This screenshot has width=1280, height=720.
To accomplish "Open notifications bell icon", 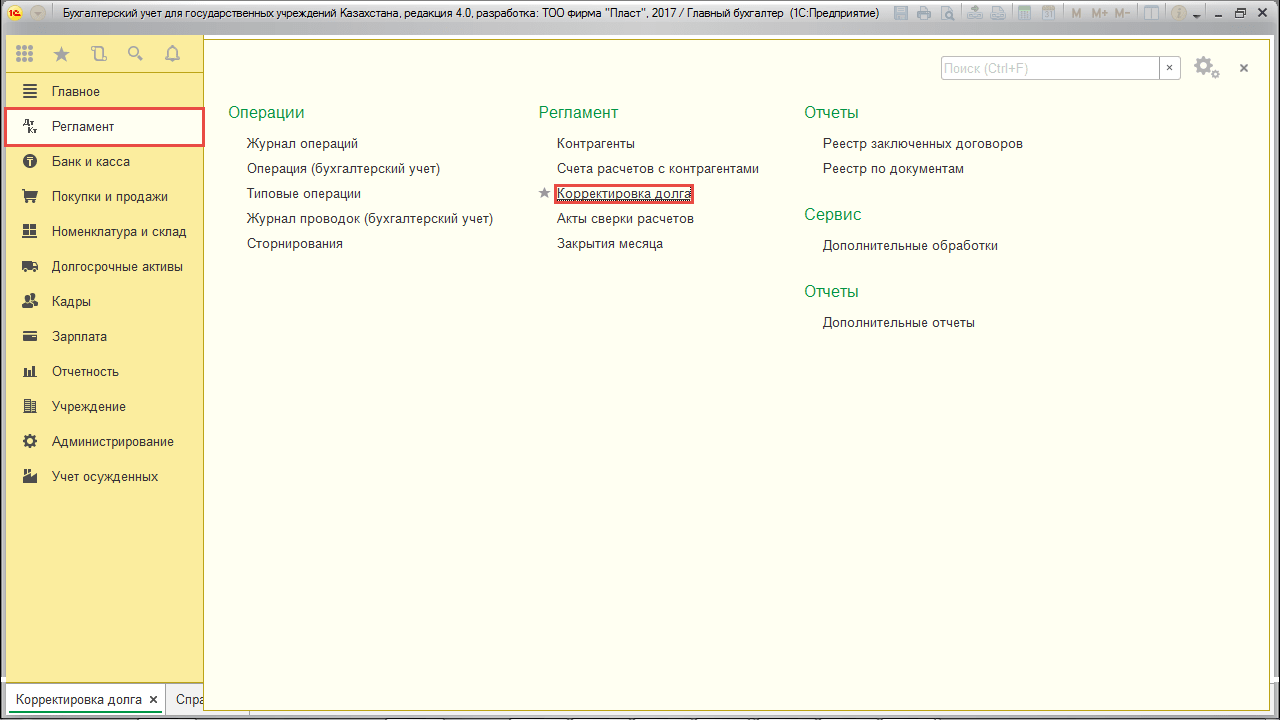I will [172, 54].
